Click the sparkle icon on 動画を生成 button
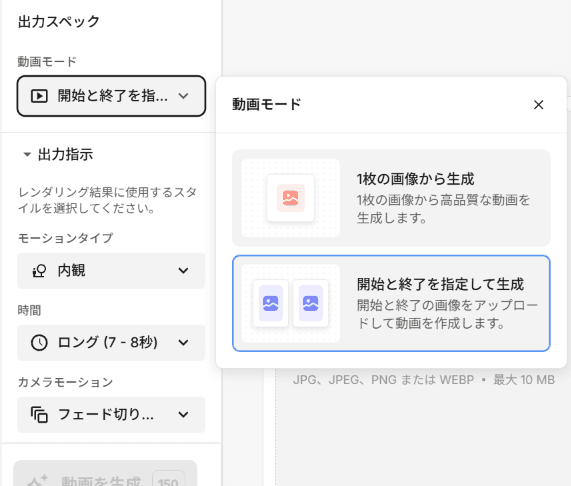571x486 pixels. pyautogui.click(x=38, y=480)
